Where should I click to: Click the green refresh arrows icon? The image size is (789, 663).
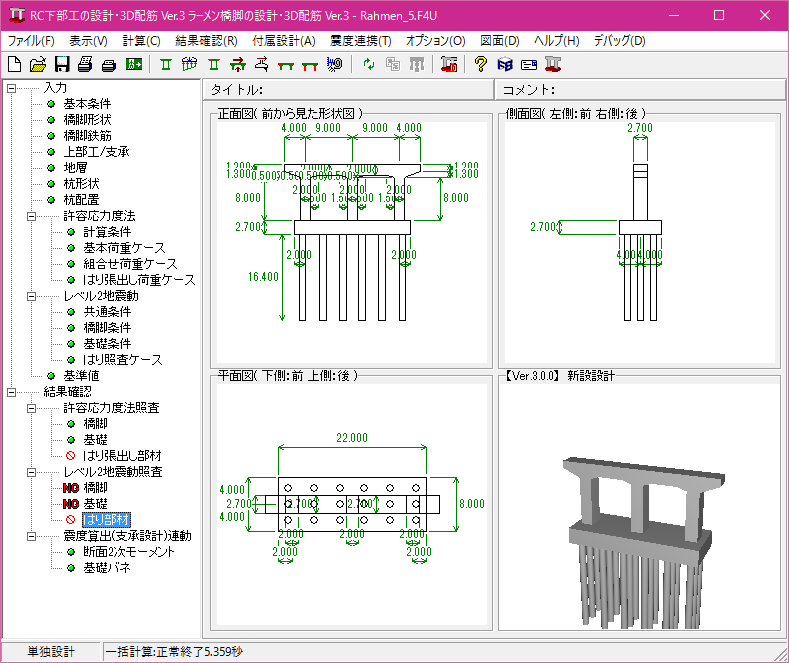click(x=369, y=65)
